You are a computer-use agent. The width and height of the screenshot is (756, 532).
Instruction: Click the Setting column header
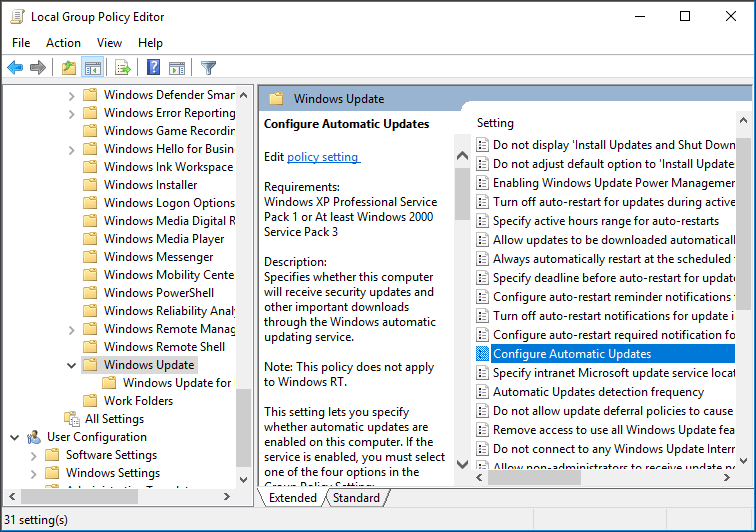click(495, 123)
